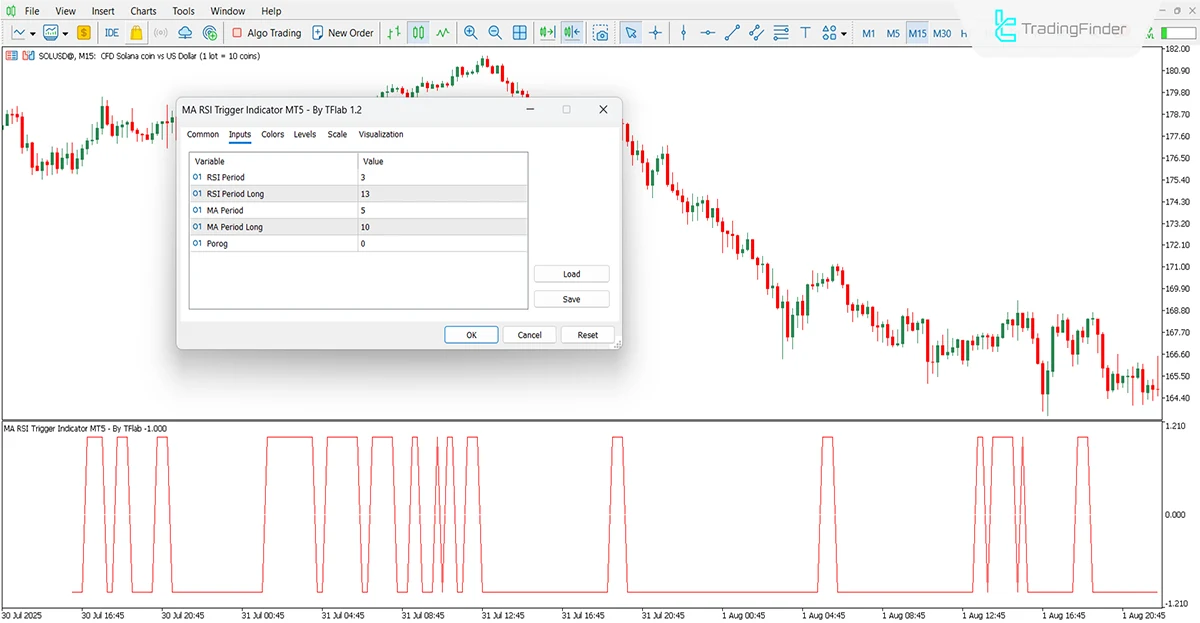Select the candlestick chart mode
This screenshot has width=1200, height=623.
418,32
